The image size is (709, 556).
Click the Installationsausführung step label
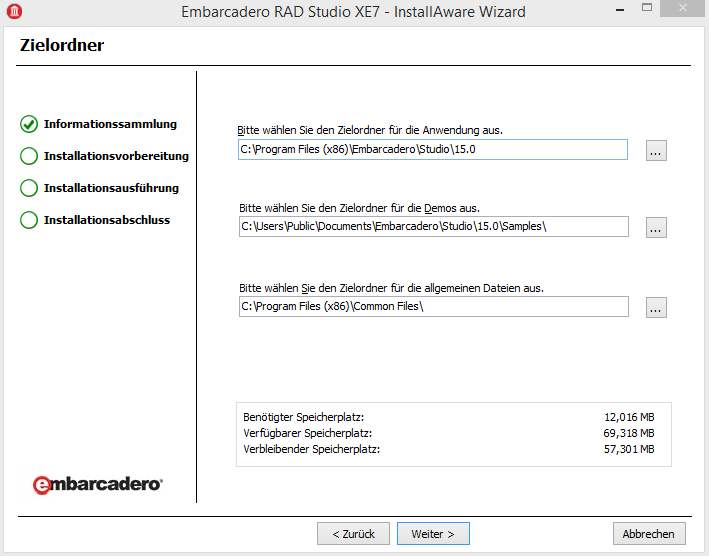click(x=111, y=188)
